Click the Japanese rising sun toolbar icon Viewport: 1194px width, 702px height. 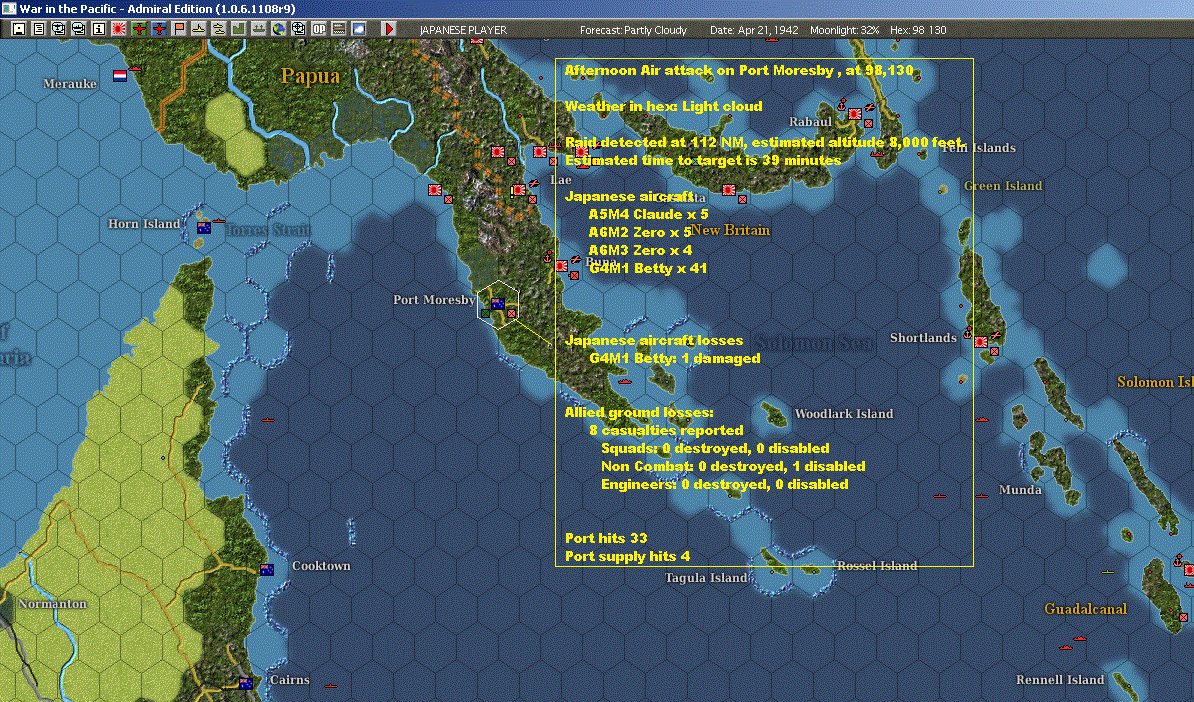pyautogui.click(x=119, y=29)
